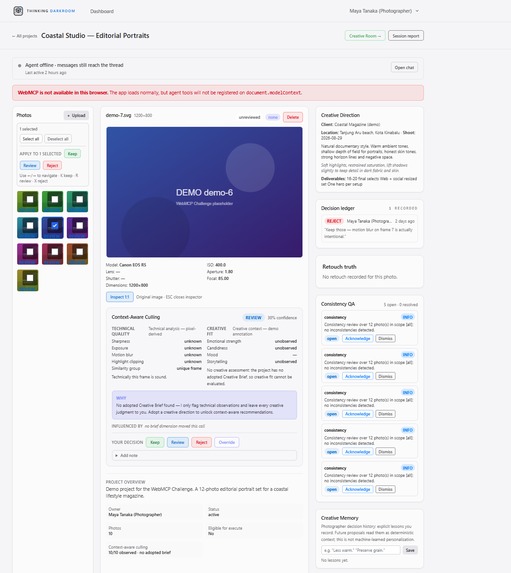The image size is (511, 573).
Task: Click the 'WebMCP is not available' warning banner
Action: click(218, 93)
